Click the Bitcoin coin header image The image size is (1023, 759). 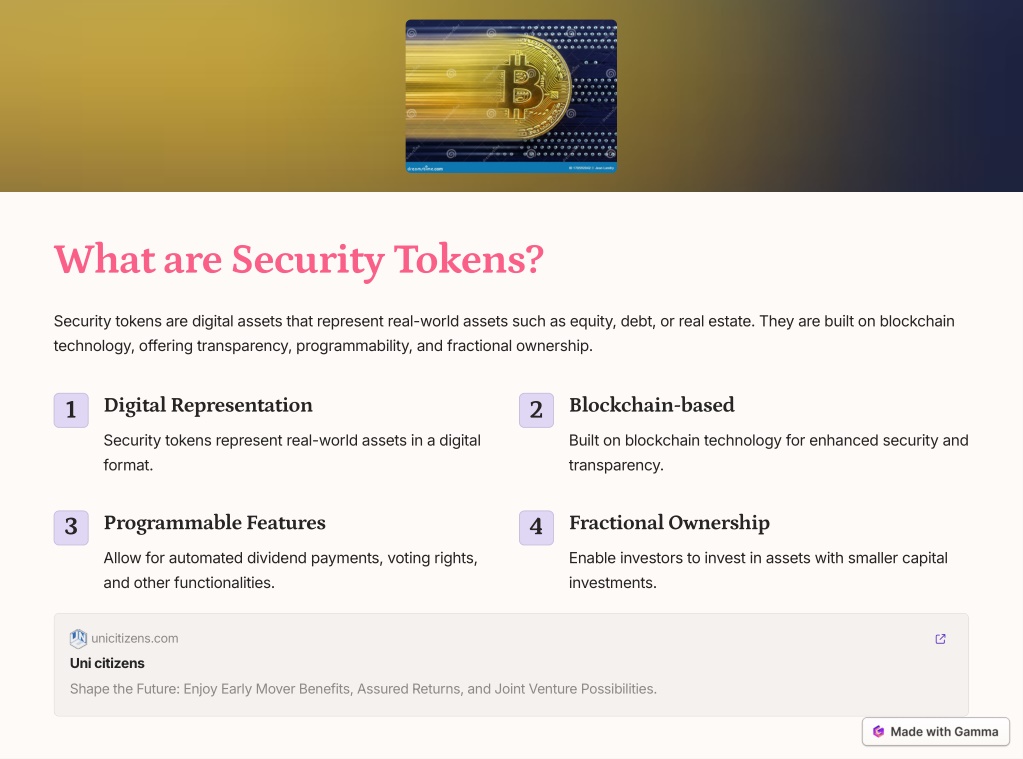point(512,96)
